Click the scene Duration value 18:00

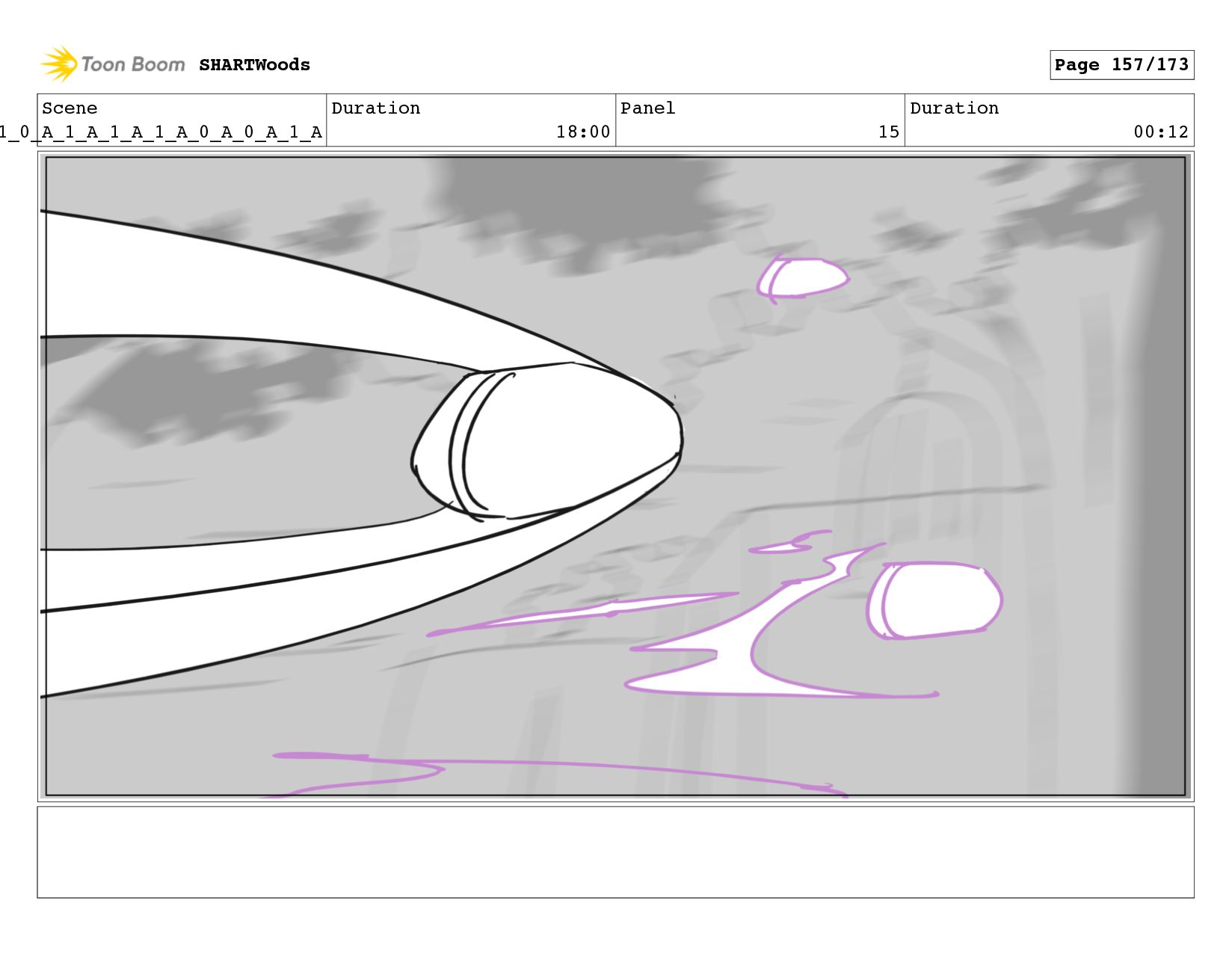click(x=583, y=132)
